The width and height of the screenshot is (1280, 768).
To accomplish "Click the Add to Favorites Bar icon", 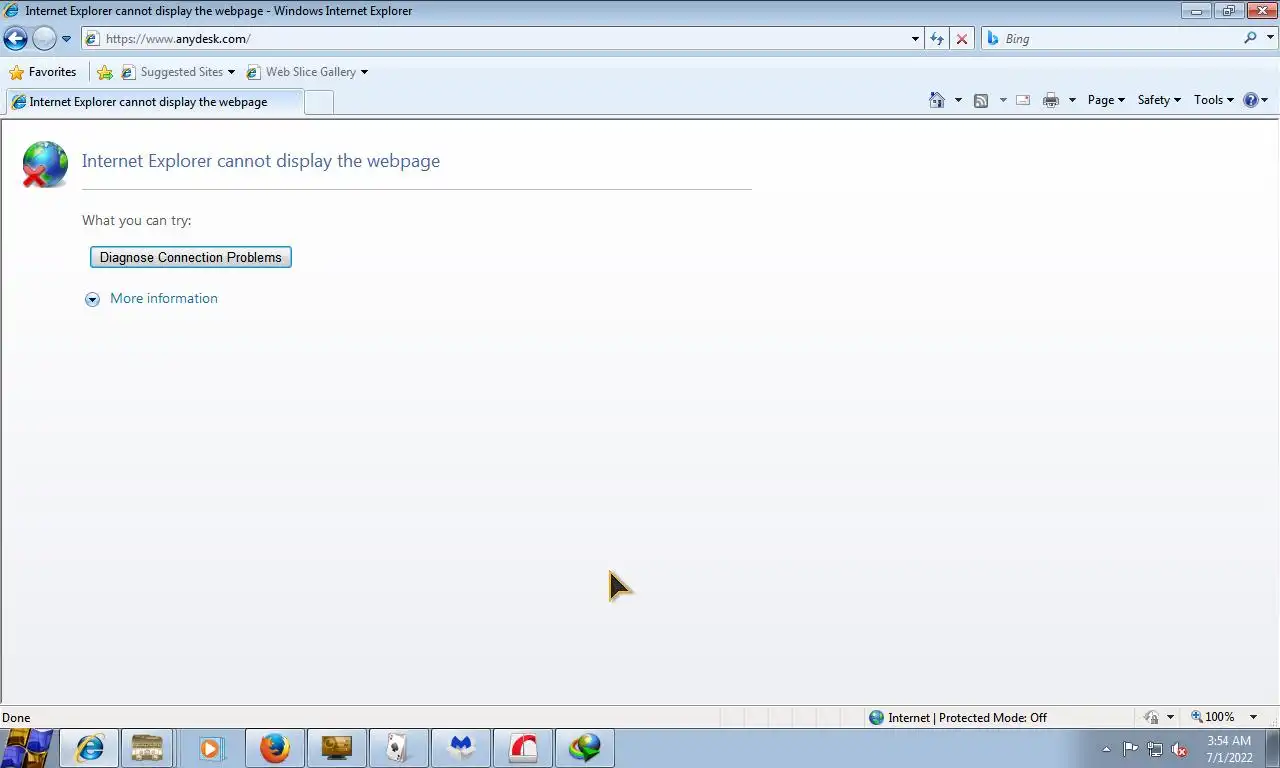I will pyautogui.click(x=105, y=72).
